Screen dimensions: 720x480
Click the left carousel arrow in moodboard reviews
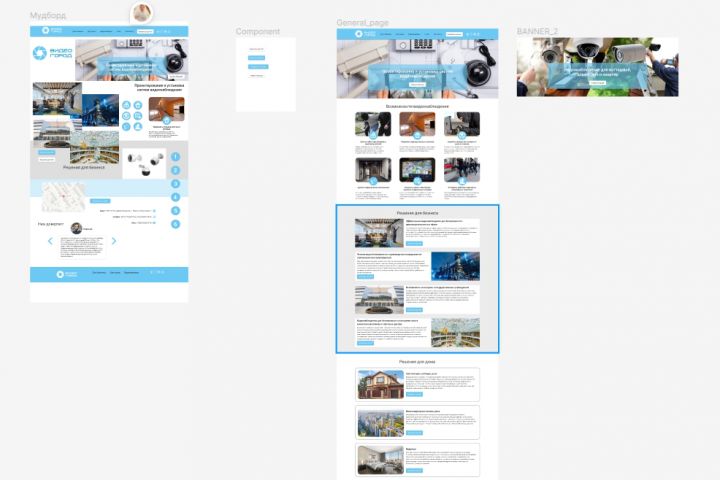coord(50,241)
